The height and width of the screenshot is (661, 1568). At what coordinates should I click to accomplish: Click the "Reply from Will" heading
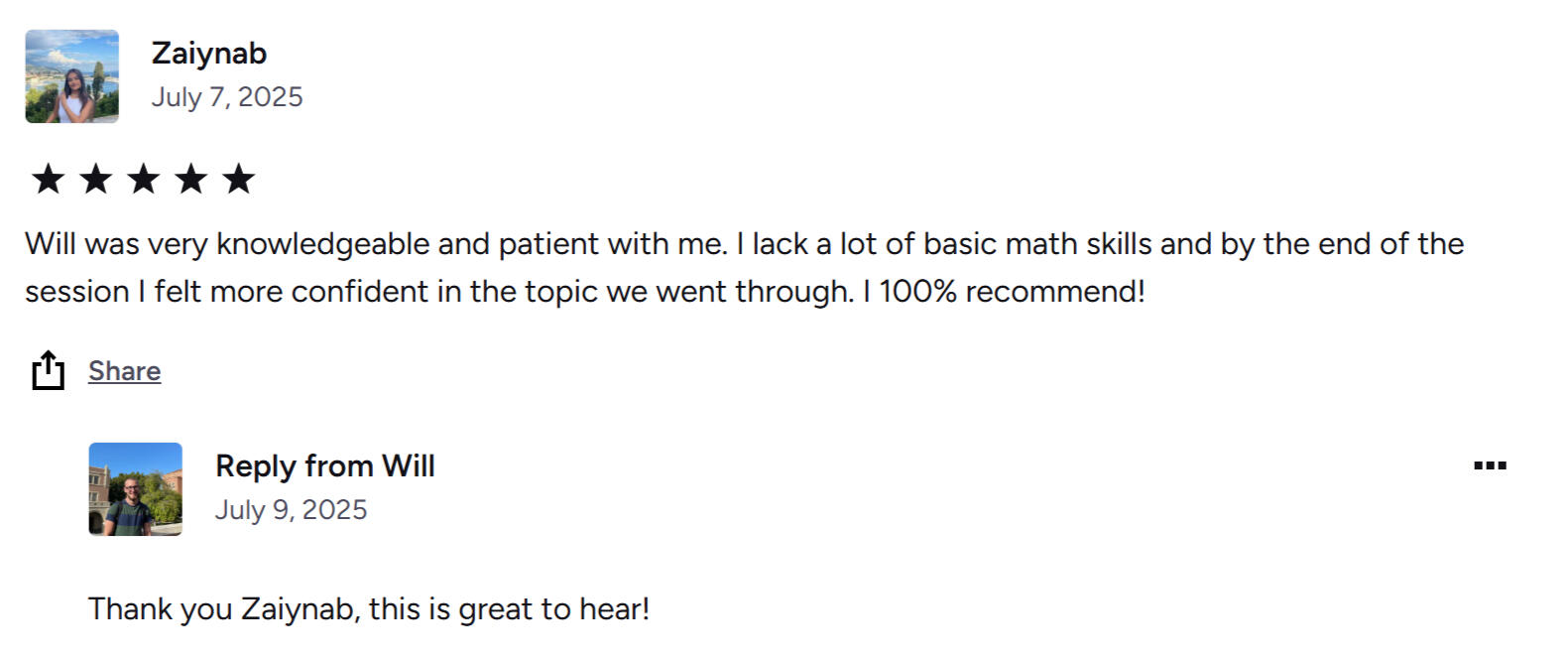[x=324, y=466]
